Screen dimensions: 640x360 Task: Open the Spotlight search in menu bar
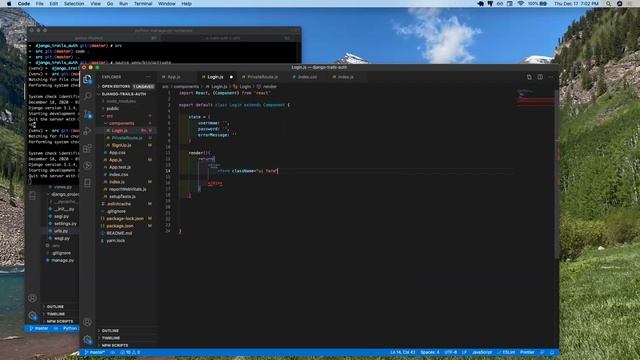(608, 4)
